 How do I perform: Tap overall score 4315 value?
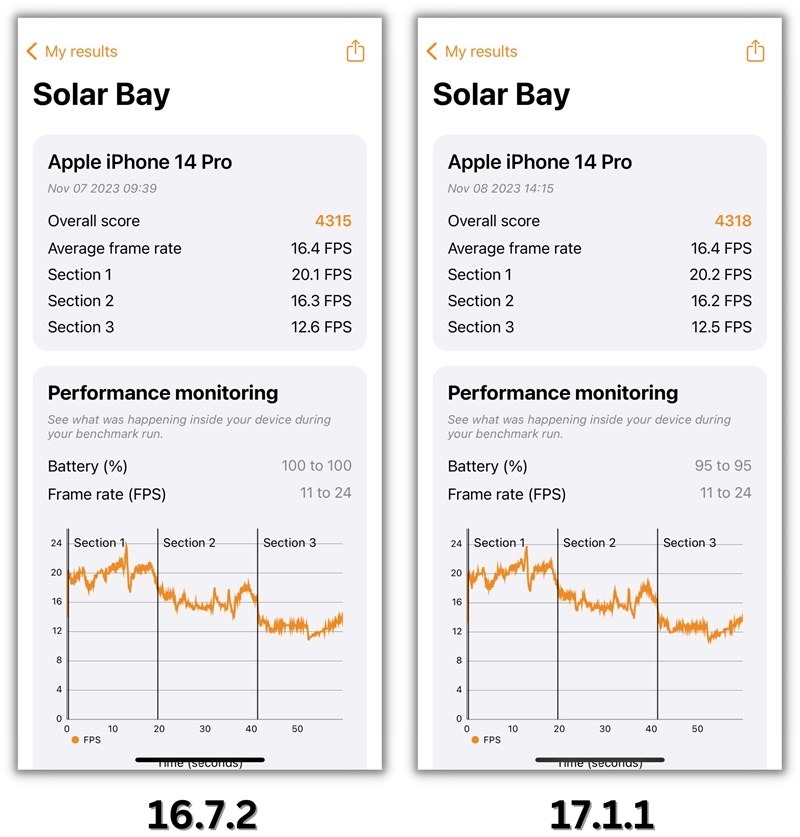click(x=333, y=221)
